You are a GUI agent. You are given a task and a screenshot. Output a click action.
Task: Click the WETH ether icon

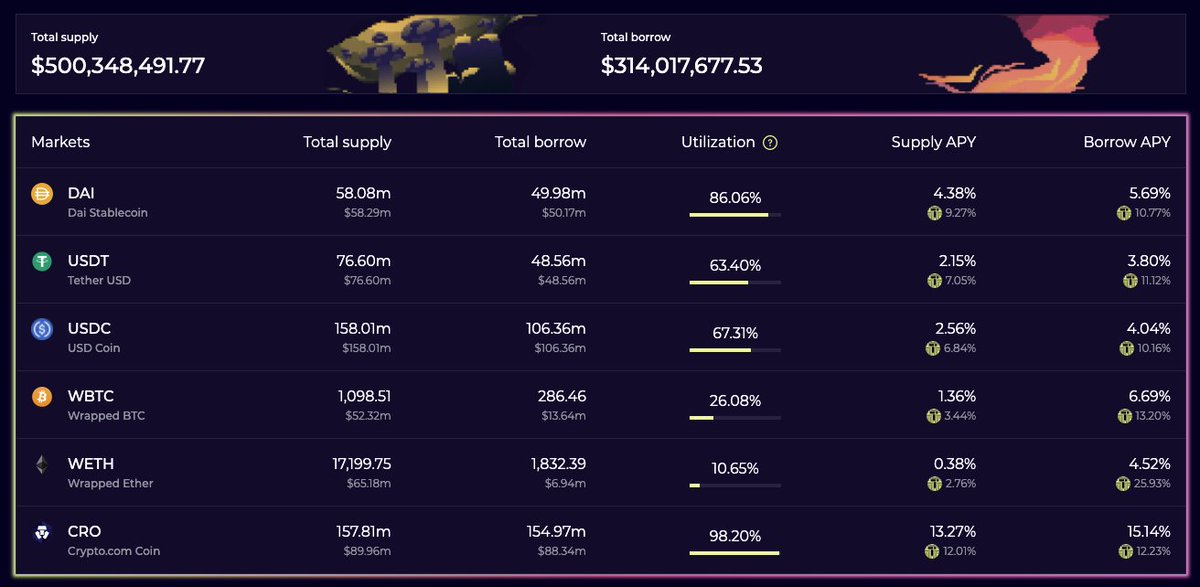(x=42, y=464)
